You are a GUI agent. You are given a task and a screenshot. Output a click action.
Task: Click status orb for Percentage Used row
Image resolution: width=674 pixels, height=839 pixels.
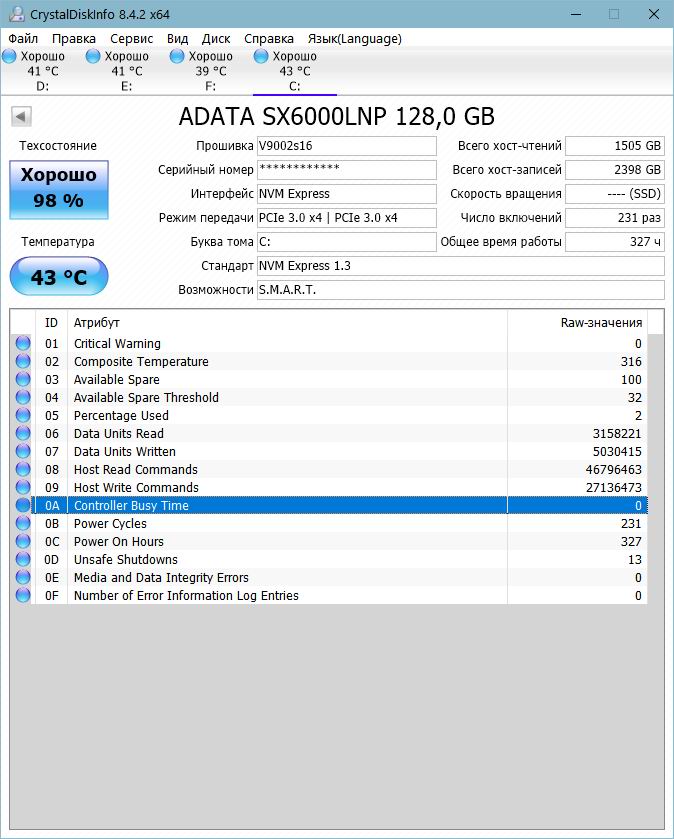pyautogui.click(x=23, y=415)
